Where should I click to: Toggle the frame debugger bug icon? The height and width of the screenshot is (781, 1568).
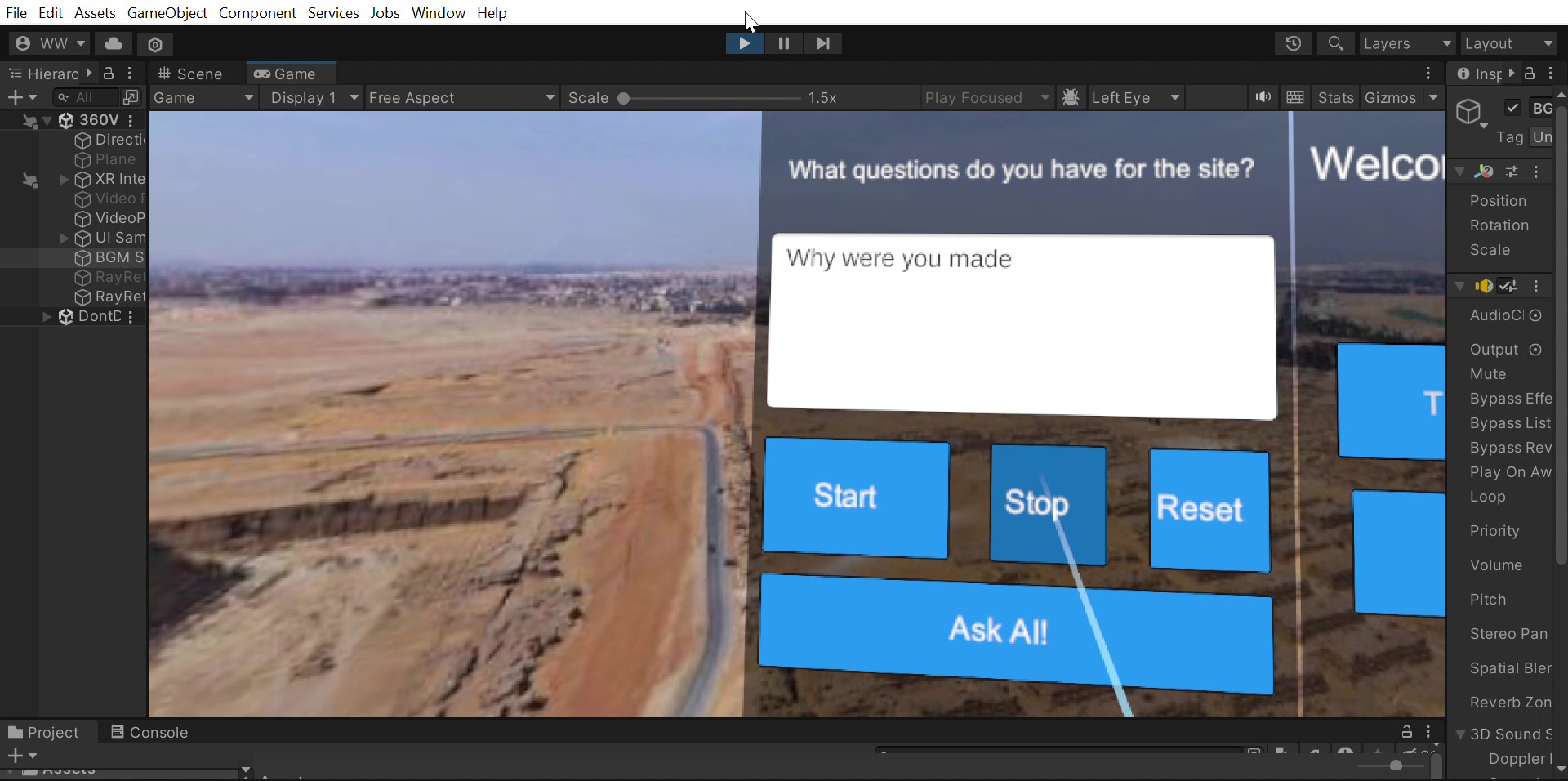click(x=1071, y=97)
